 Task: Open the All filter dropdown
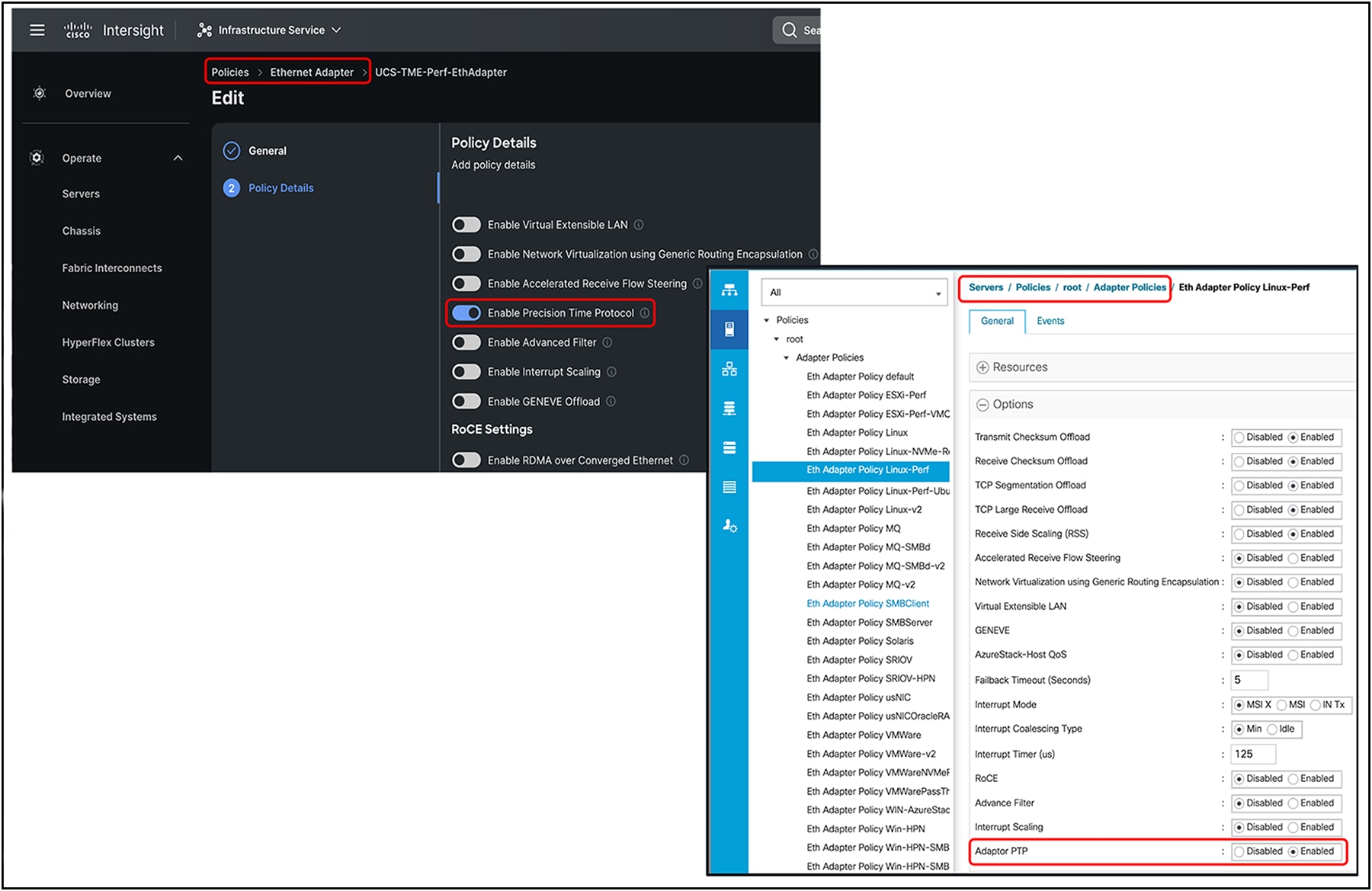[854, 292]
